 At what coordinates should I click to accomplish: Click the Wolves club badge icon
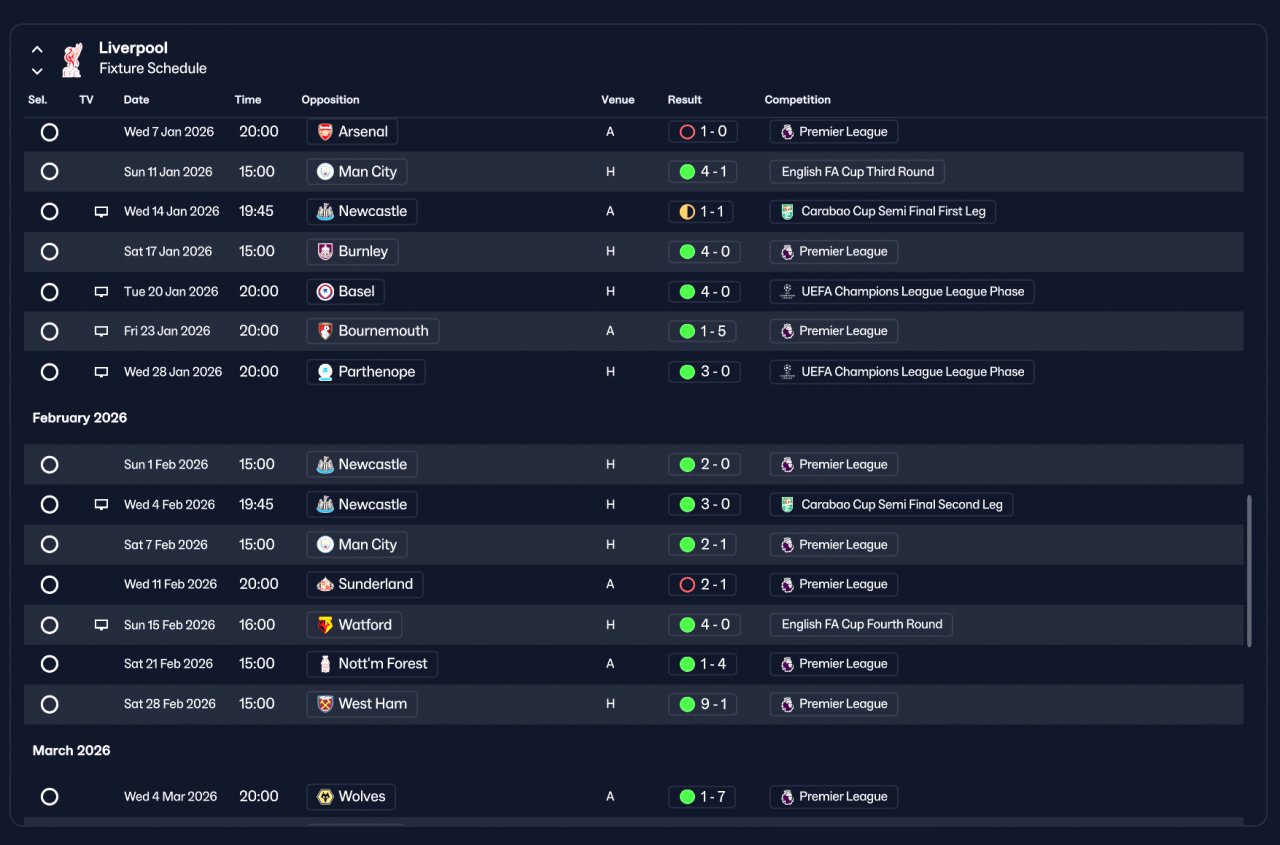click(325, 797)
